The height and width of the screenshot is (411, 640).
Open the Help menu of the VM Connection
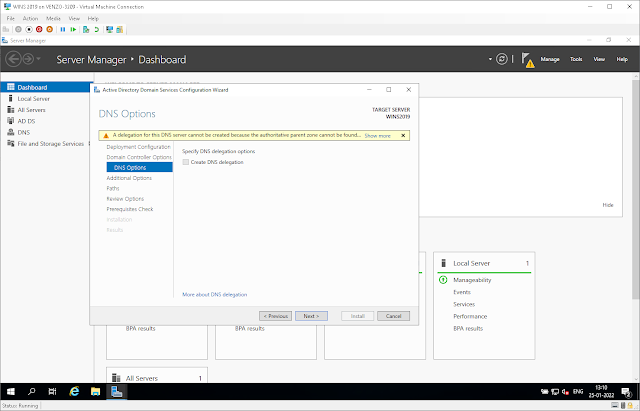(x=93, y=18)
